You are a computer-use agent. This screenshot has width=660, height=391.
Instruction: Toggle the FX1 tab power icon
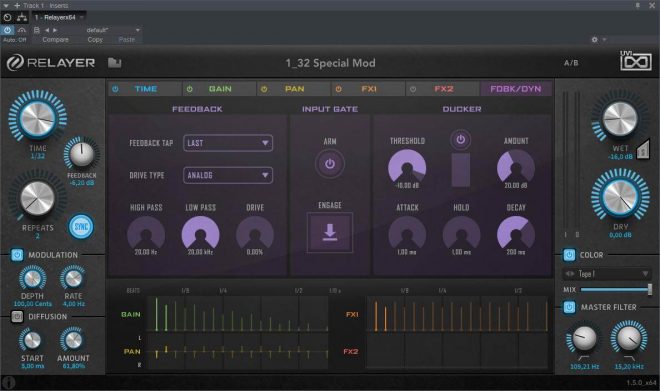coord(338,89)
